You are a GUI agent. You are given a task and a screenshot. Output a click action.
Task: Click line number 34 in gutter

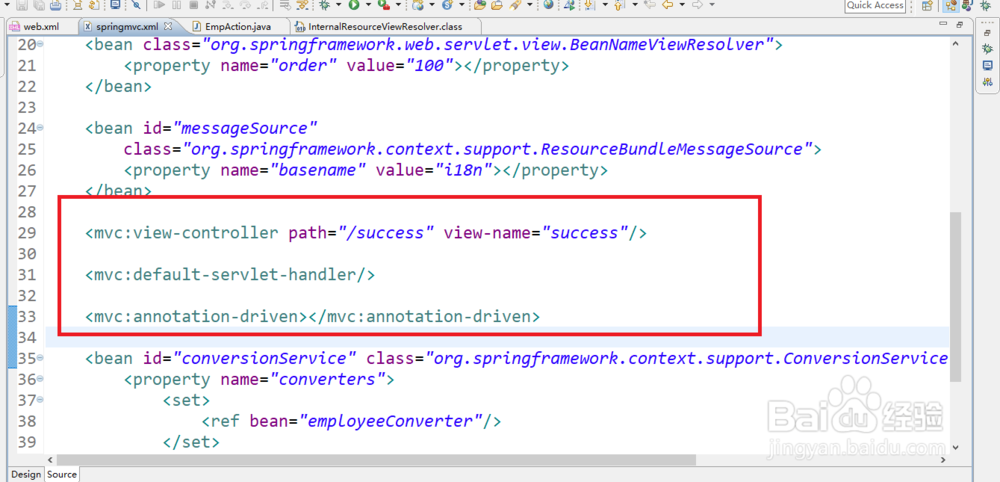pos(26,337)
